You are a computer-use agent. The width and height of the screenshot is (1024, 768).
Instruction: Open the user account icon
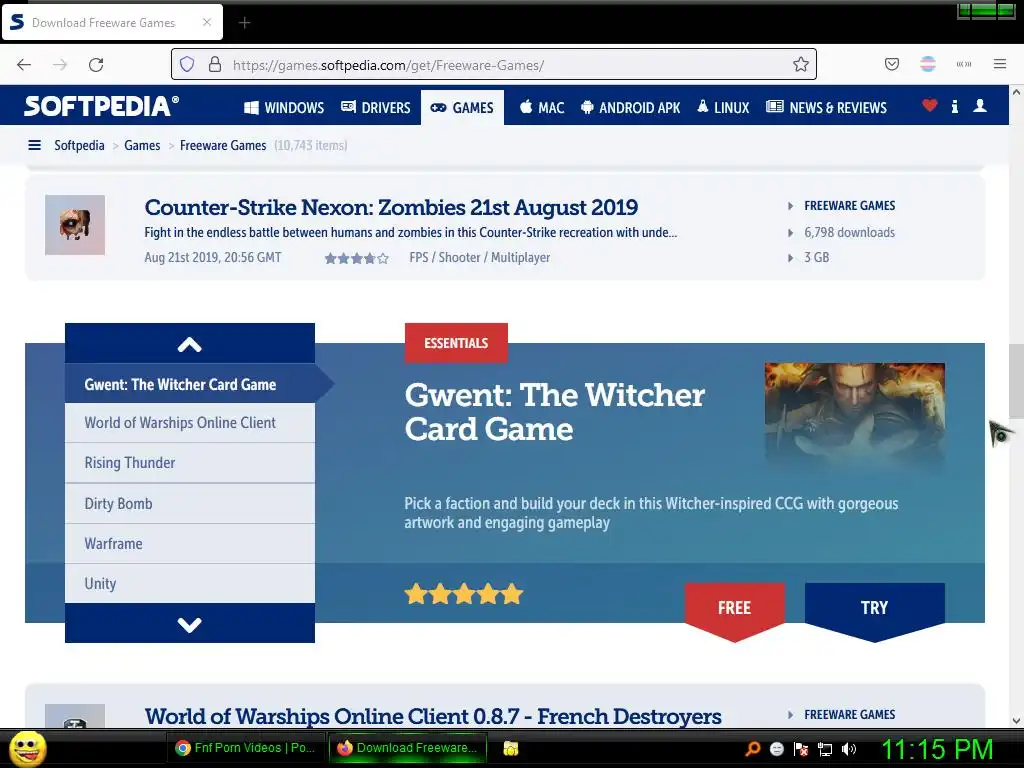coord(980,106)
